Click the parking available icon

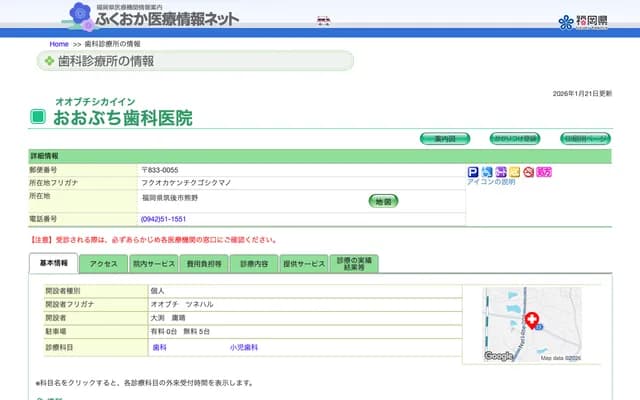(x=473, y=172)
